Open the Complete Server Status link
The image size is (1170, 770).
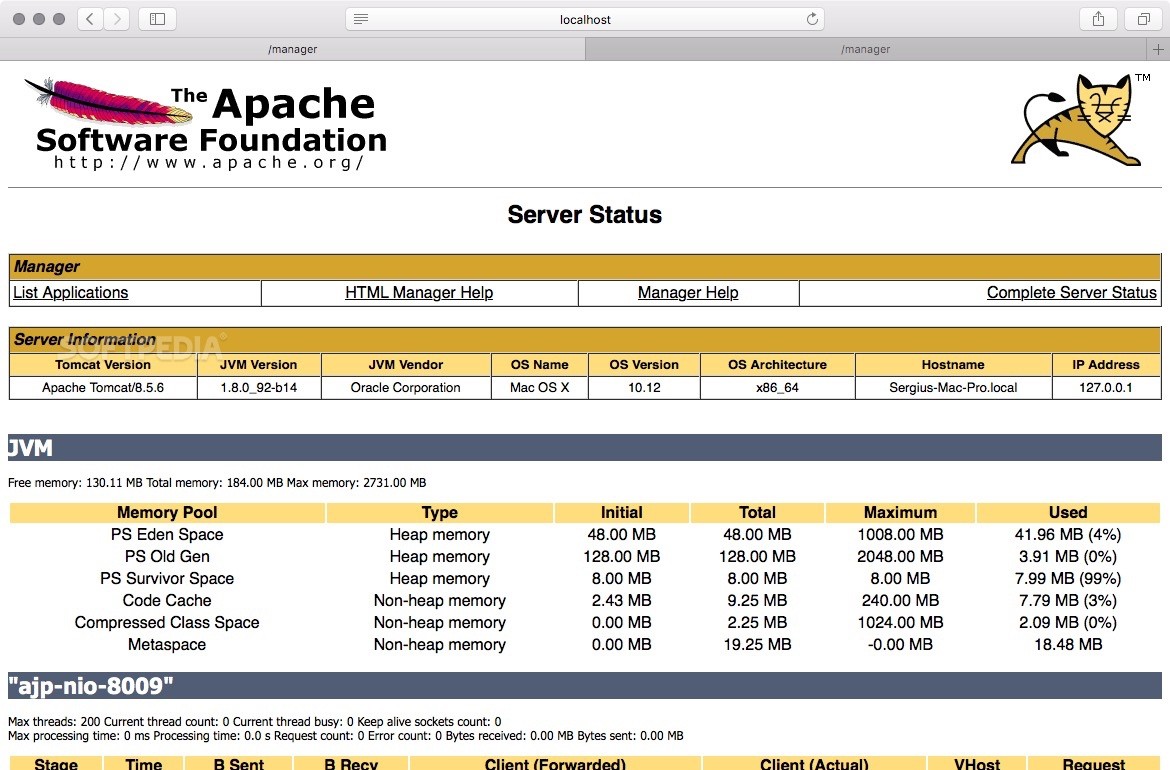1072,292
